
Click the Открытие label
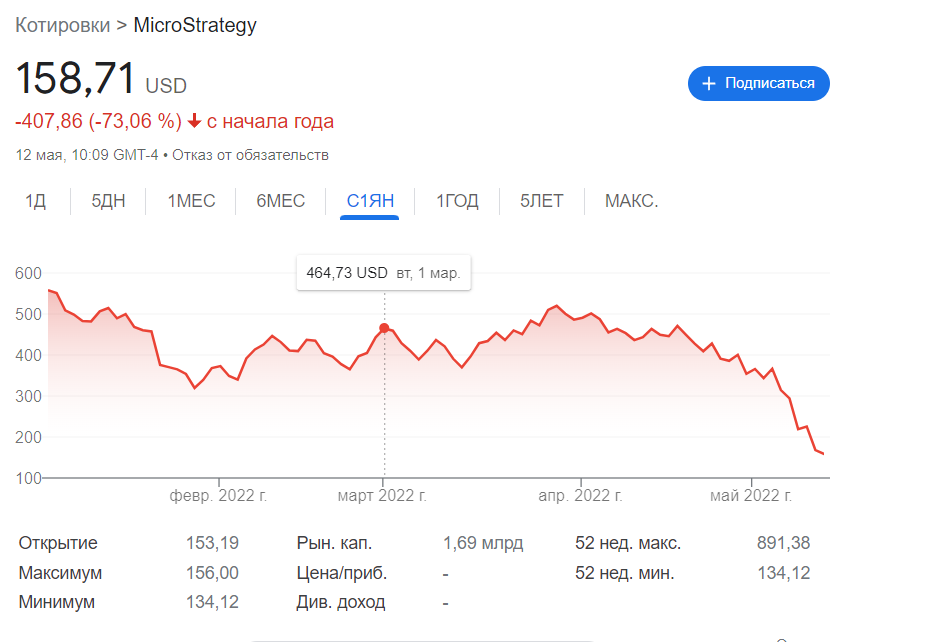click(58, 543)
